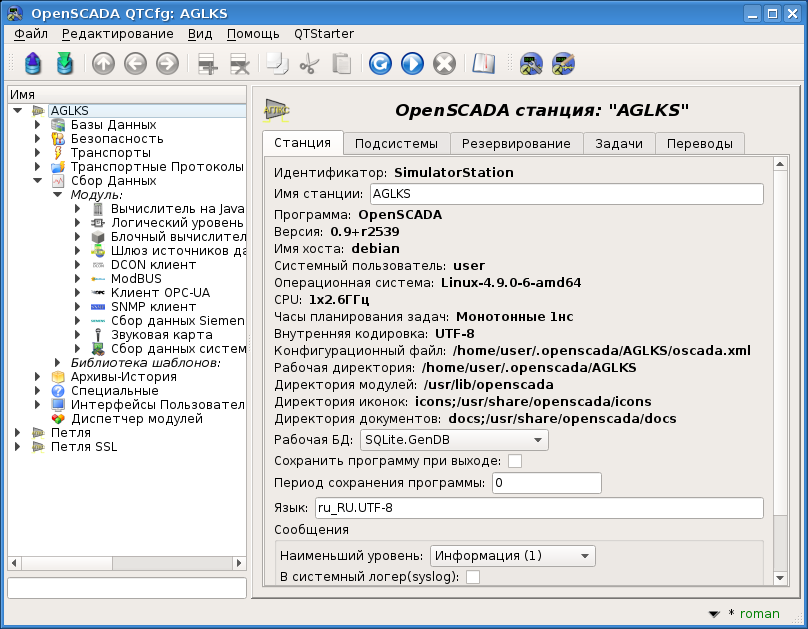Click the Язык input field
808x629 pixels.
539,508
